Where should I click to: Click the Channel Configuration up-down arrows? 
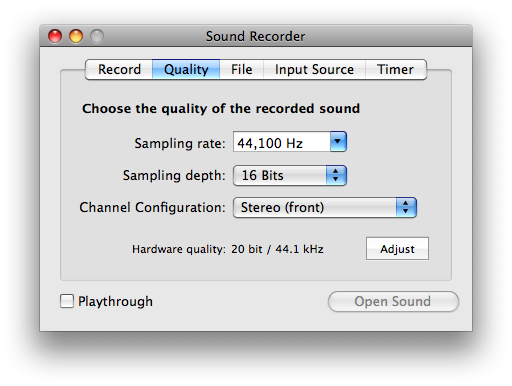(406, 207)
